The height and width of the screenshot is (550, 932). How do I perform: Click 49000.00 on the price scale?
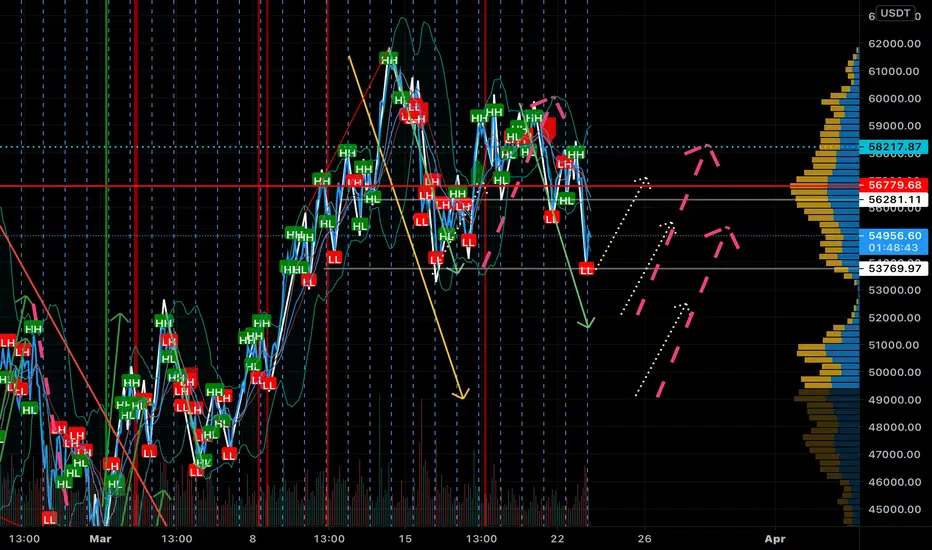point(894,400)
